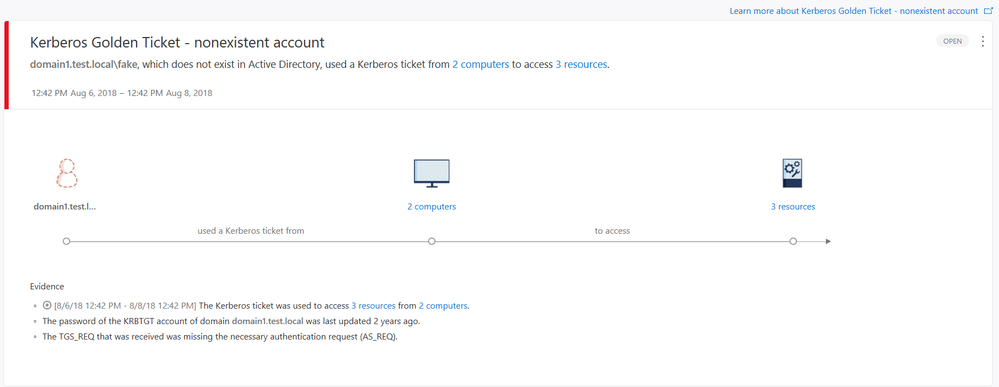Open the 3 resources link in alert description
The width and height of the screenshot is (999, 387).
pos(581,64)
